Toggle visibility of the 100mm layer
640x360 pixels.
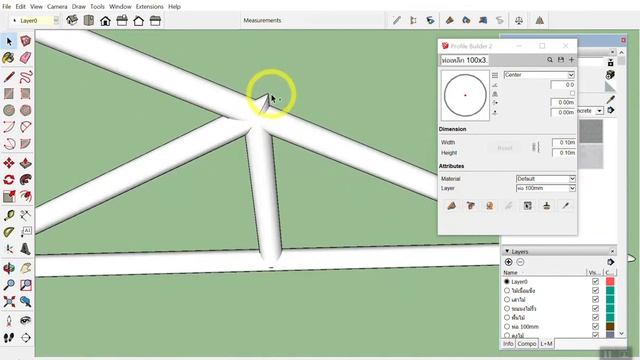596,327
